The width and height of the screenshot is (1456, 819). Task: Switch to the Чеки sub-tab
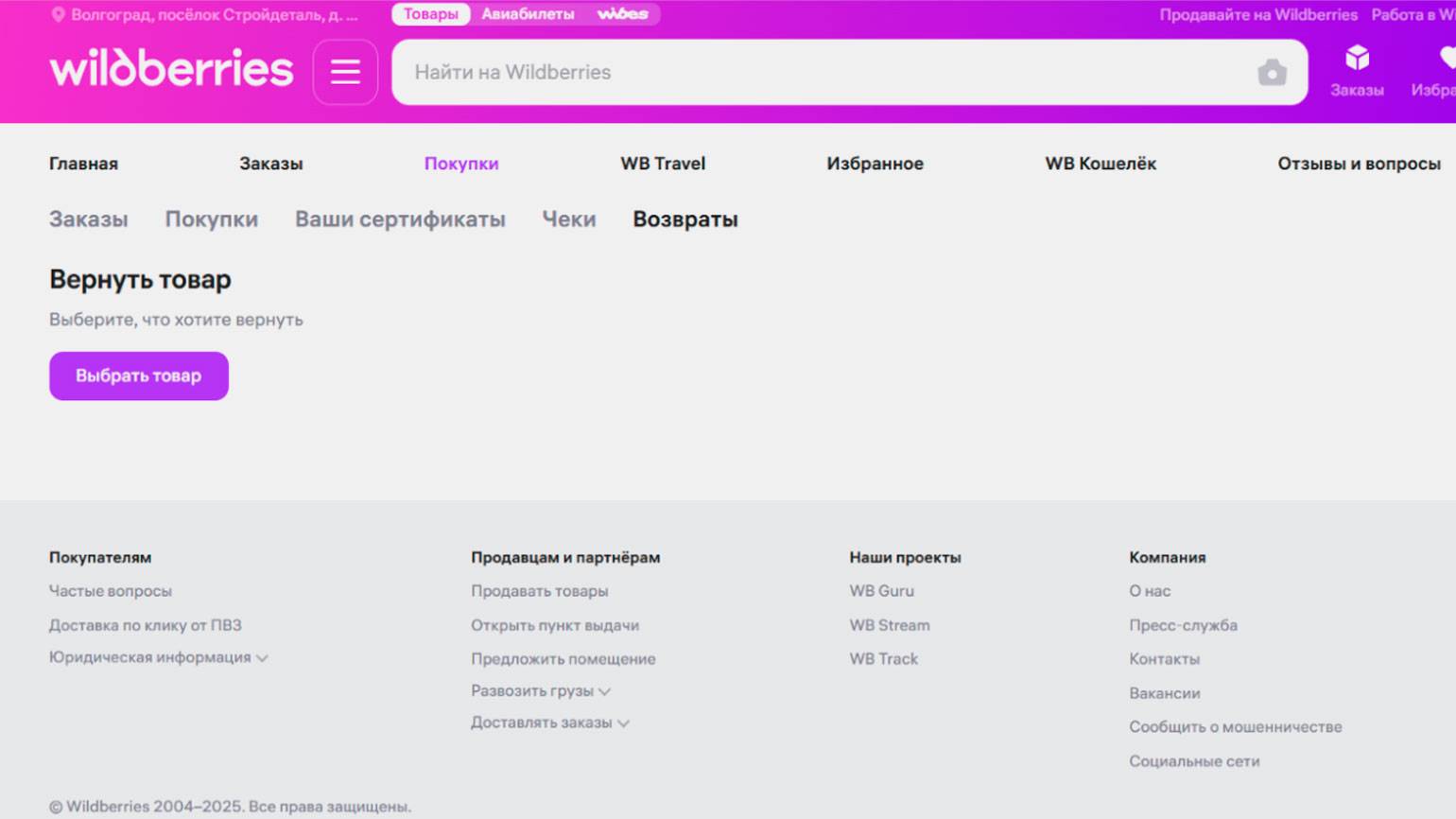[x=568, y=219]
